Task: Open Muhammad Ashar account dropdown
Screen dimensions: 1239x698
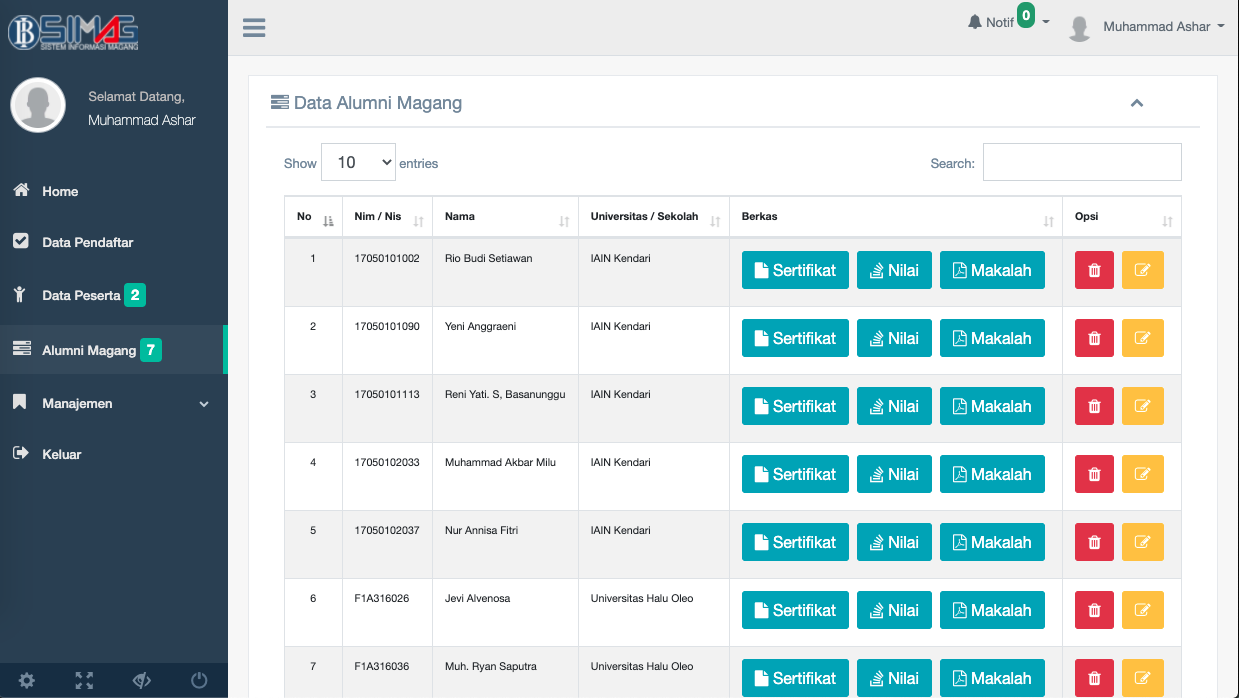Action: pos(1163,27)
